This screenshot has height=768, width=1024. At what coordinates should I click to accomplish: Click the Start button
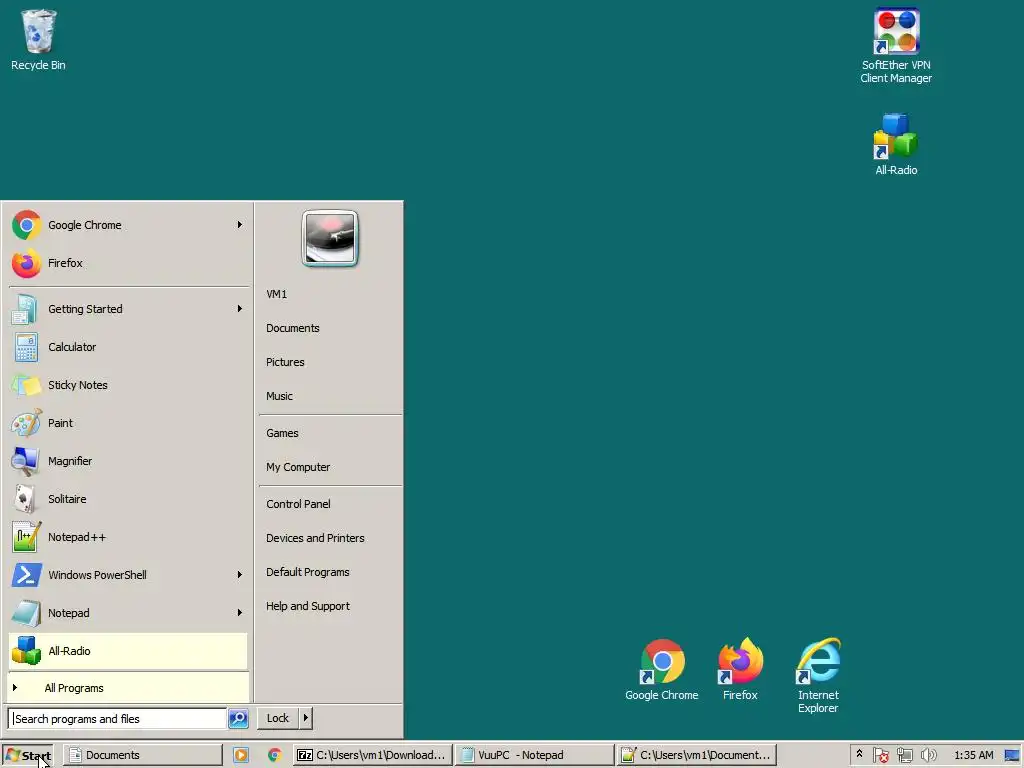pyautogui.click(x=27, y=756)
